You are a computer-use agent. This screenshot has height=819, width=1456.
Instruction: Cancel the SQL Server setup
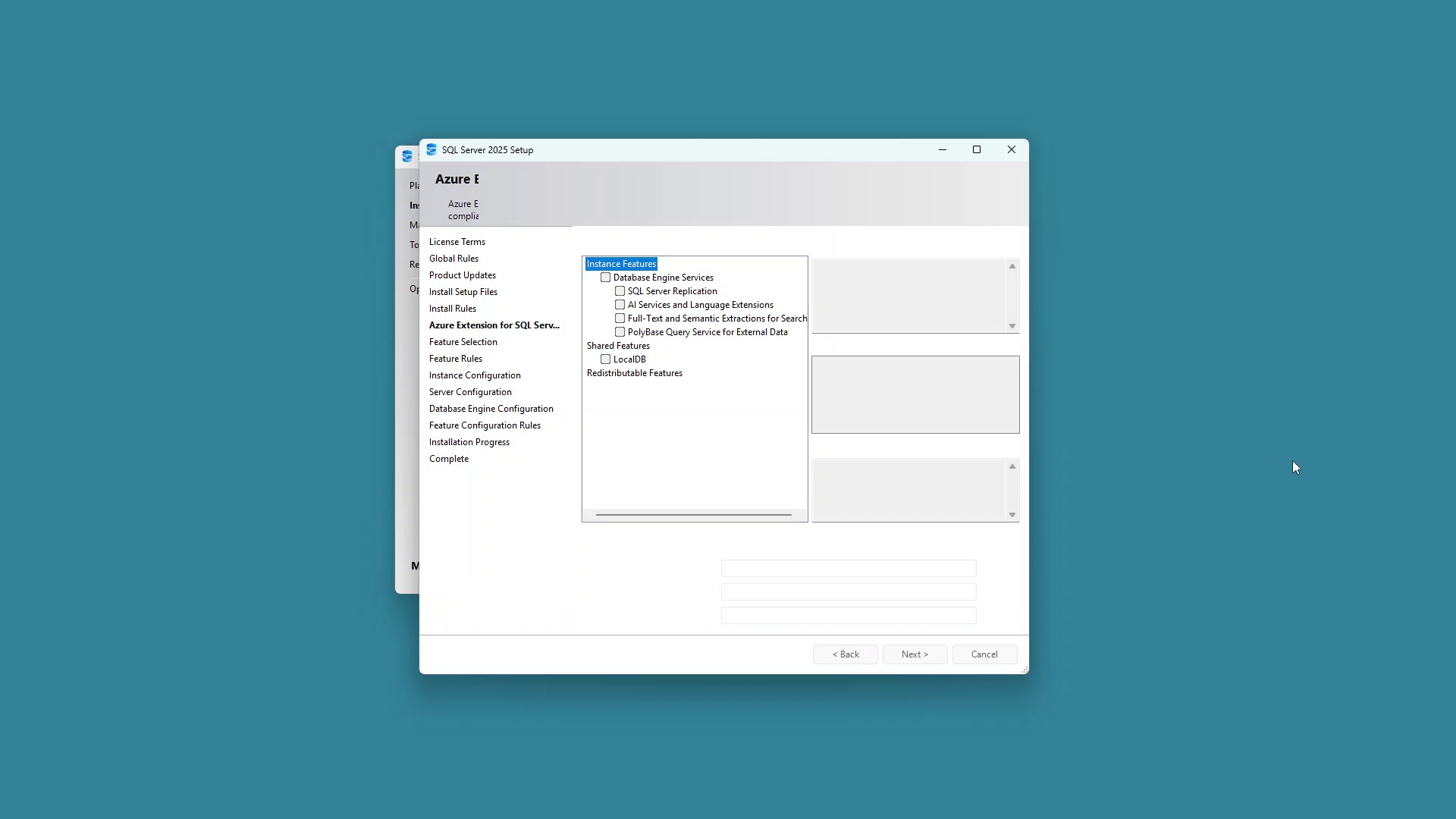pos(985,654)
